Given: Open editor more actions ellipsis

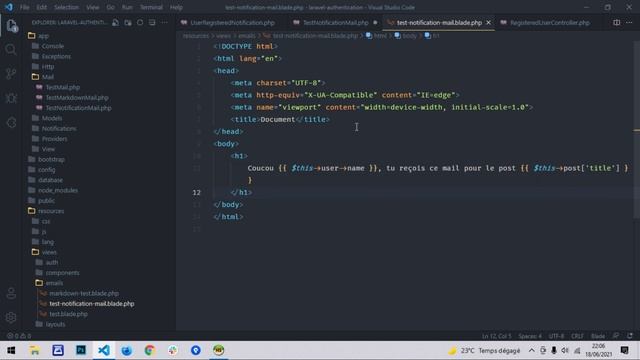Looking at the screenshot, I should coord(629,22).
